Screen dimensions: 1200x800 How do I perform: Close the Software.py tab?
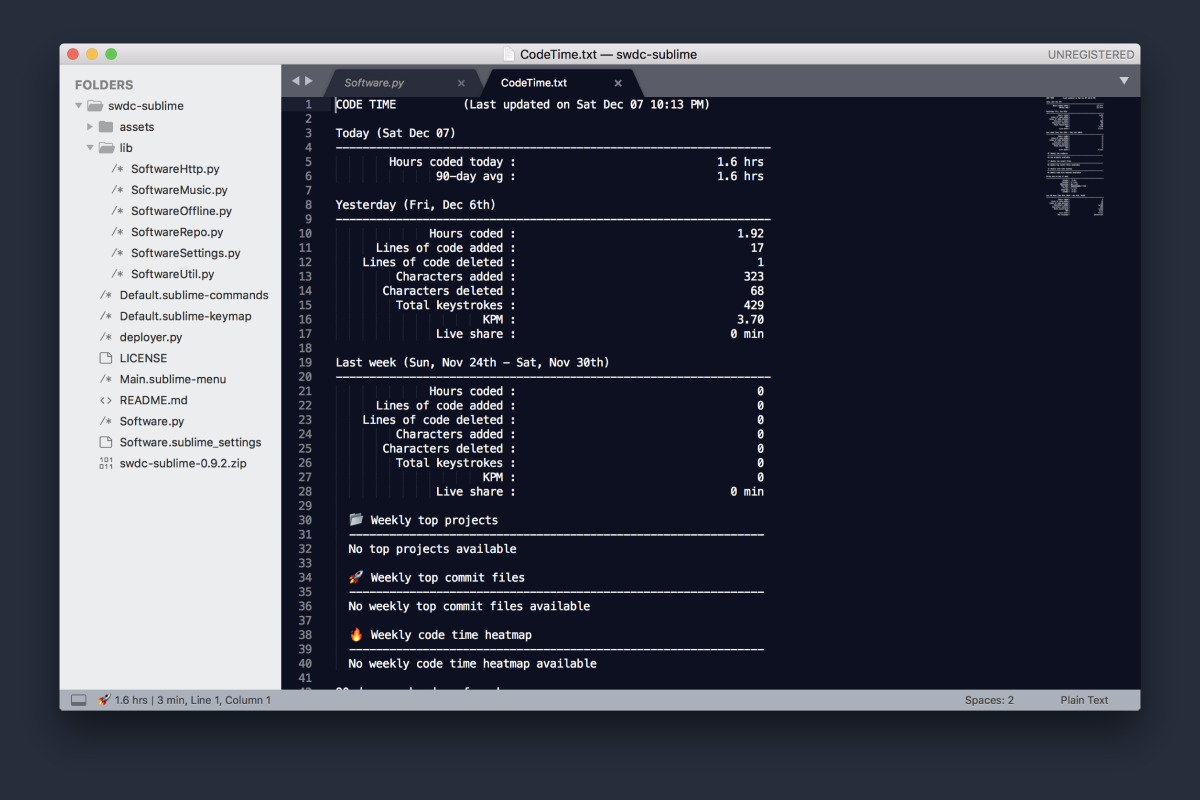(x=461, y=81)
